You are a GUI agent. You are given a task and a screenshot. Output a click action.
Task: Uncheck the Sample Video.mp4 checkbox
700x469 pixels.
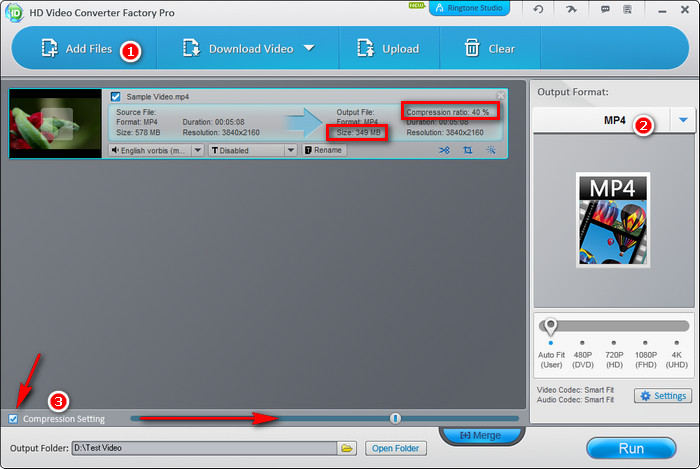click(116, 97)
